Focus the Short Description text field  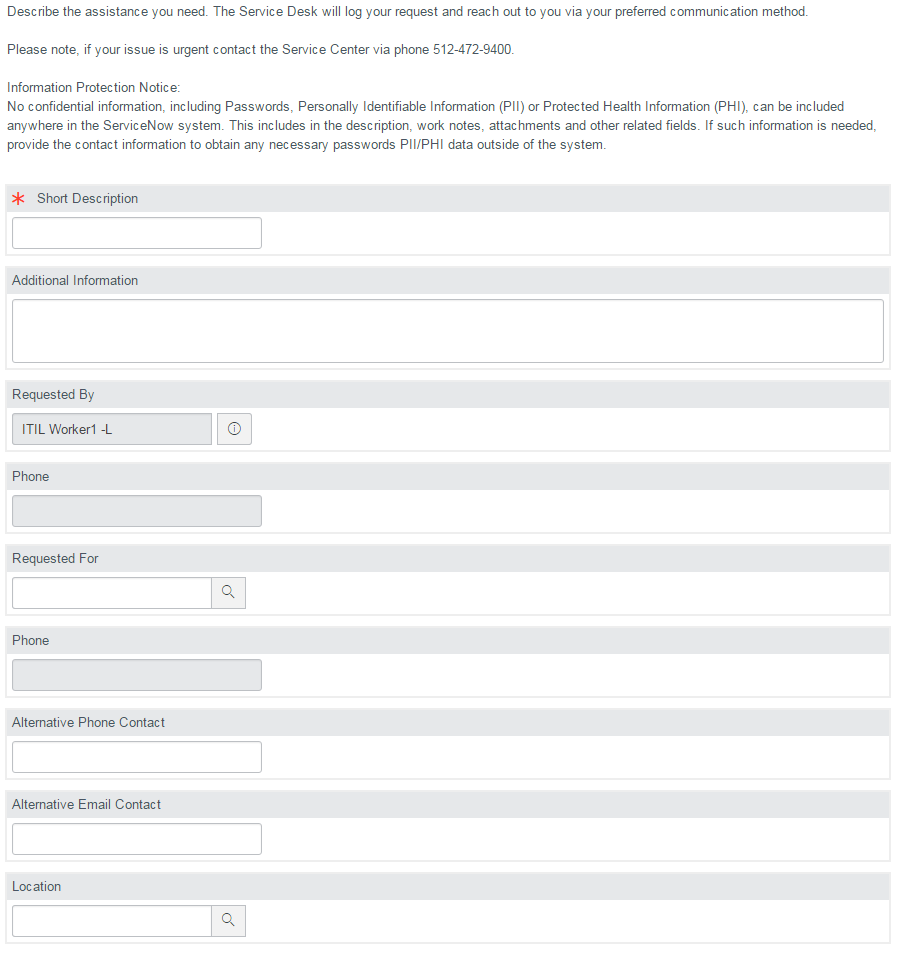click(137, 233)
